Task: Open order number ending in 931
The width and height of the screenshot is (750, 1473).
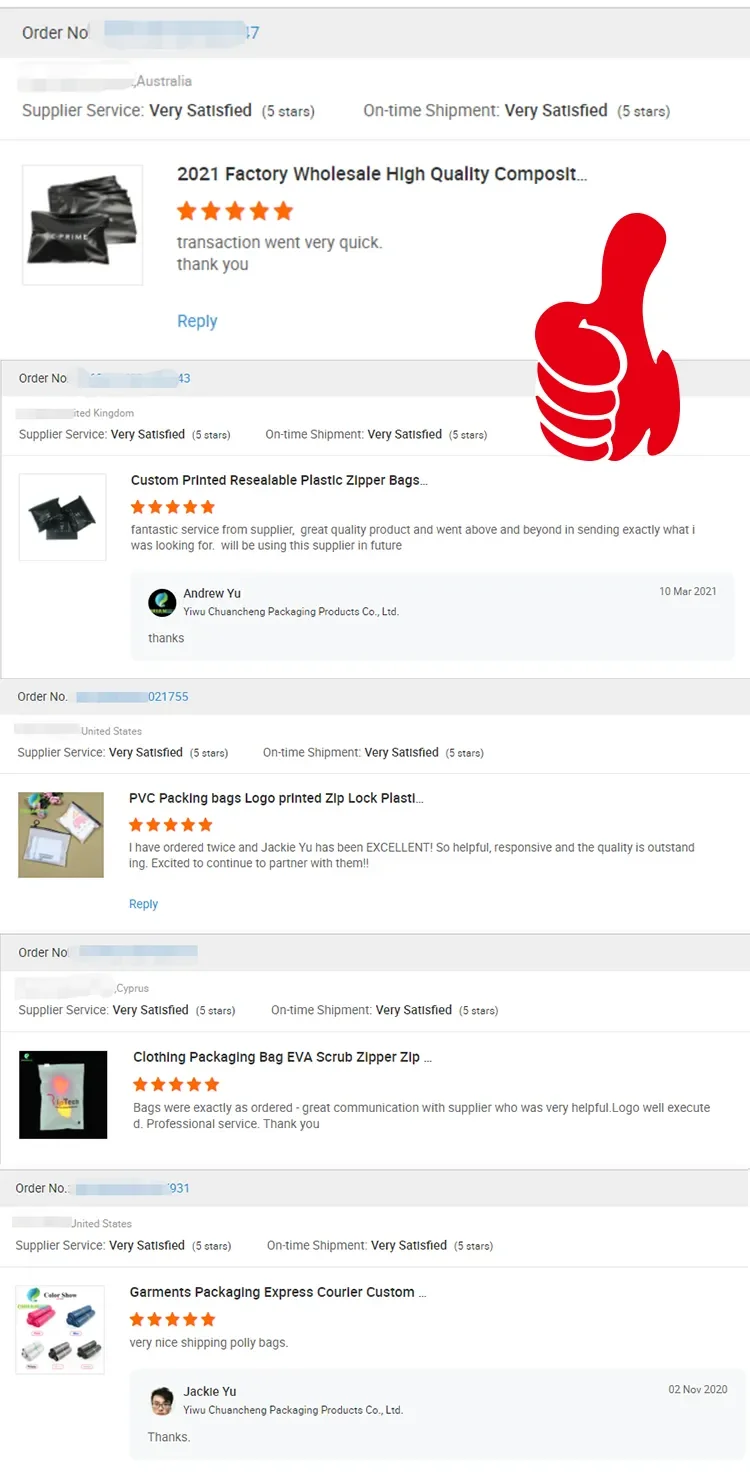Action: pyautogui.click(x=132, y=1188)
